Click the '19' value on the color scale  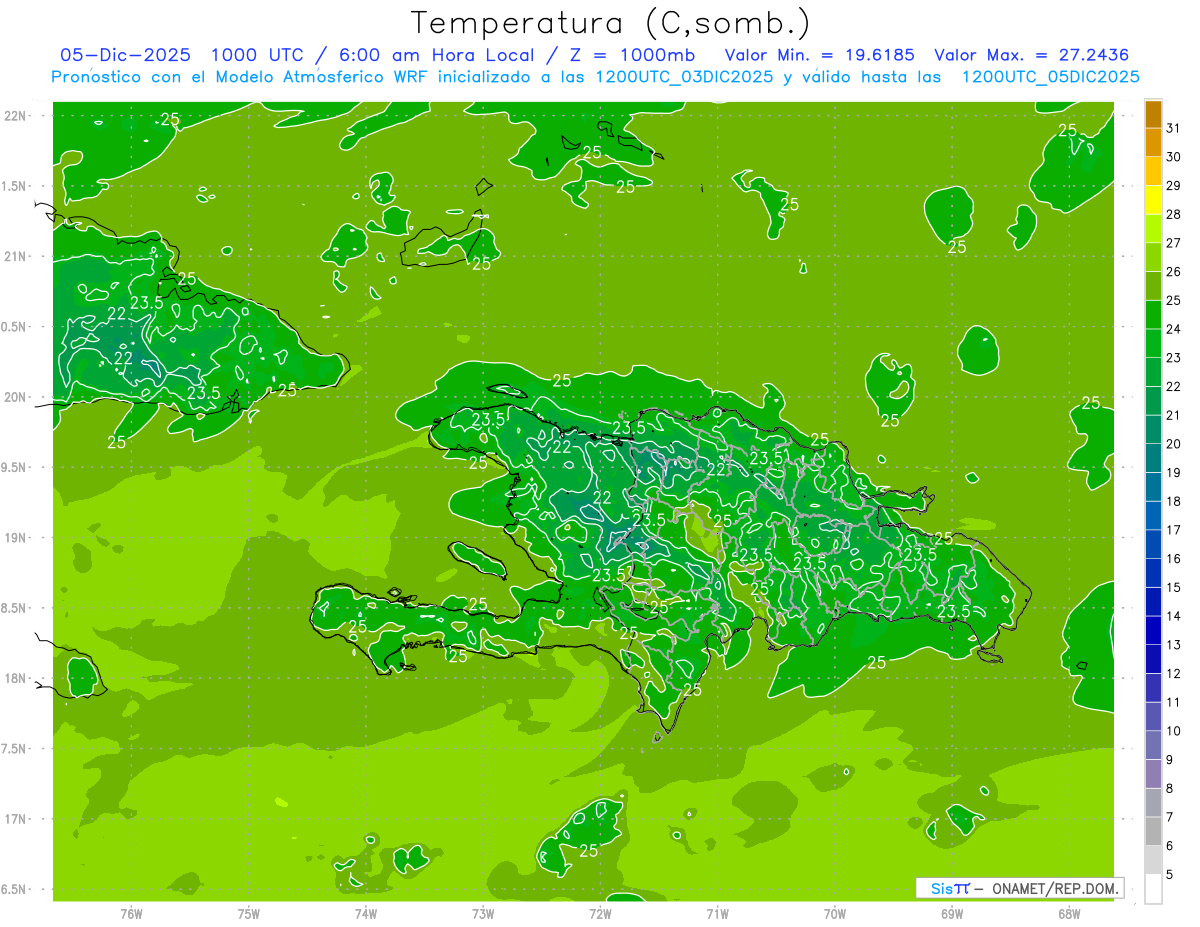[x=1173, y=473]
